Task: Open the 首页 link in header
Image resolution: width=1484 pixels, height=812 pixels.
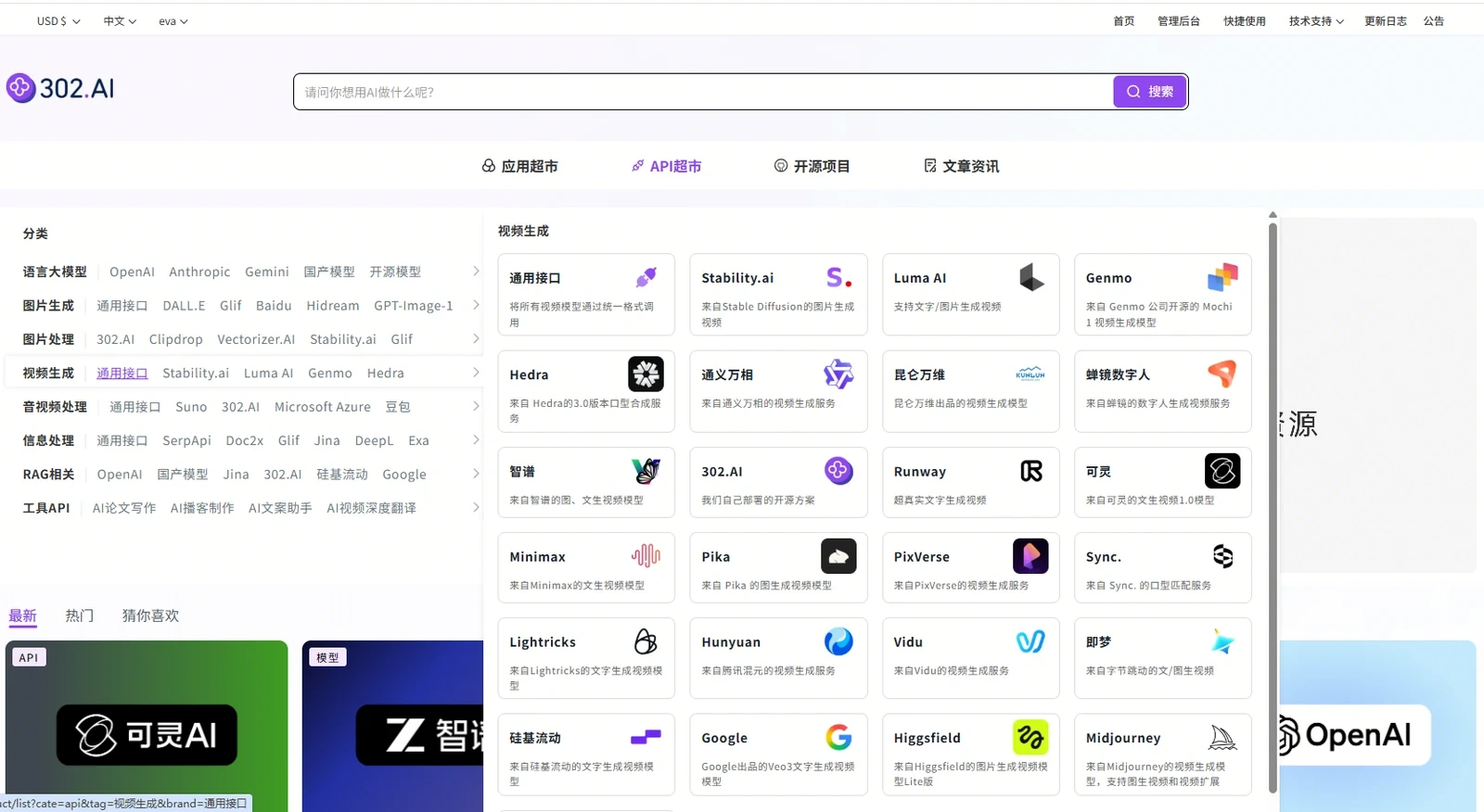Action: pyautogui.click(x=1124, y=21)
